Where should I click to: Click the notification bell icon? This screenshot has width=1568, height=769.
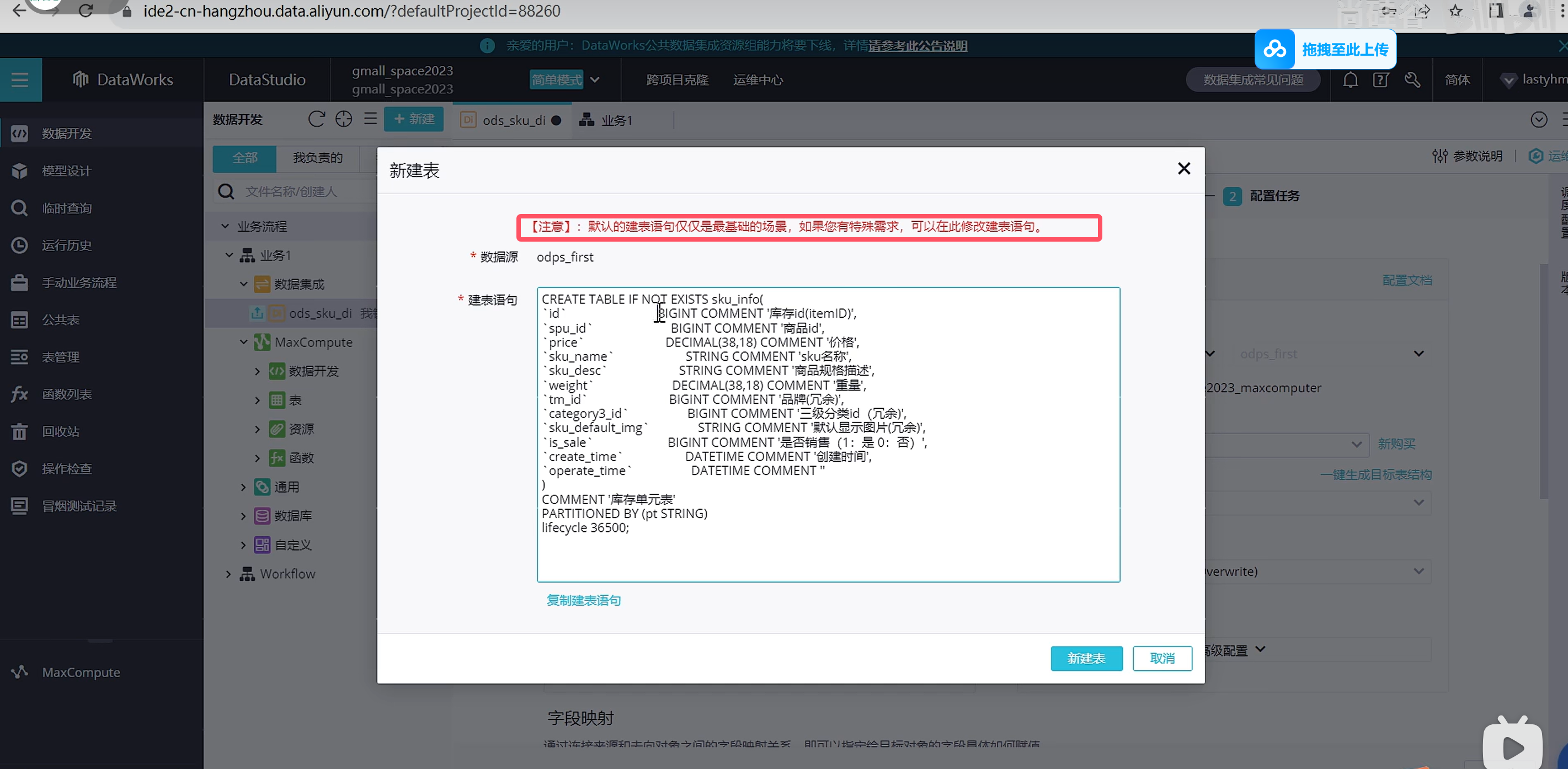point(1350,79)
